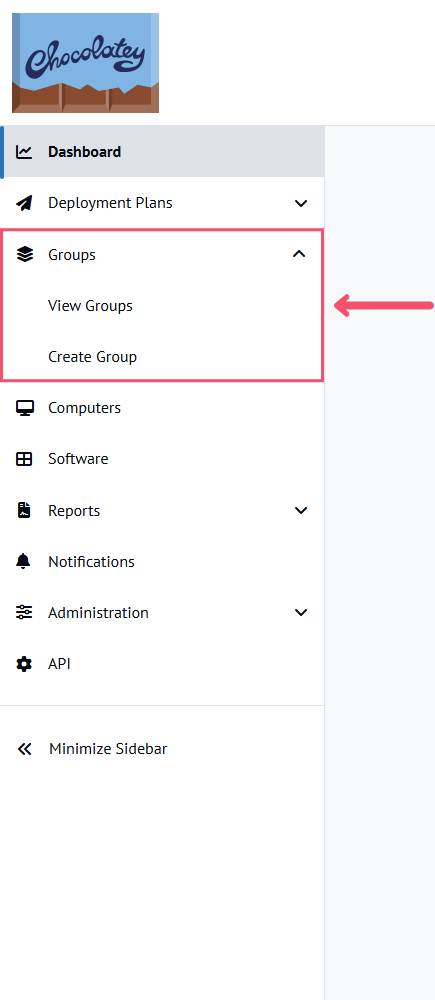
Task: Click the Administration sliders icon
Action: pos(24,612)
